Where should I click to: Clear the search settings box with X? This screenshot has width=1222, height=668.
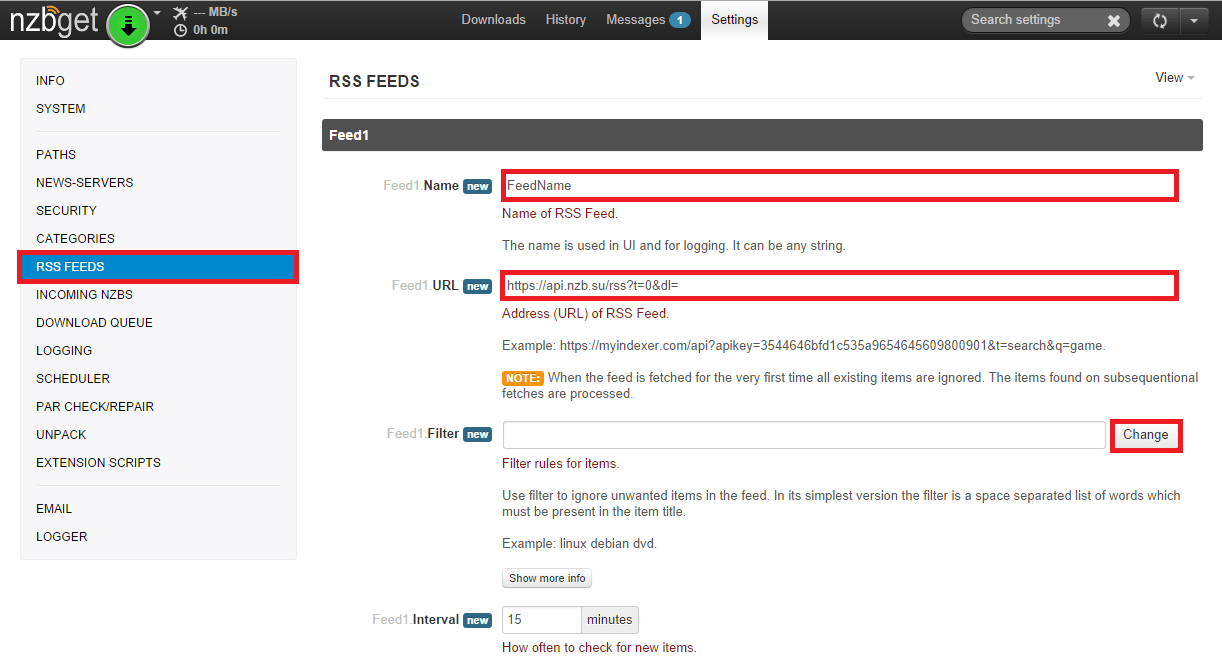point(1114,20)
